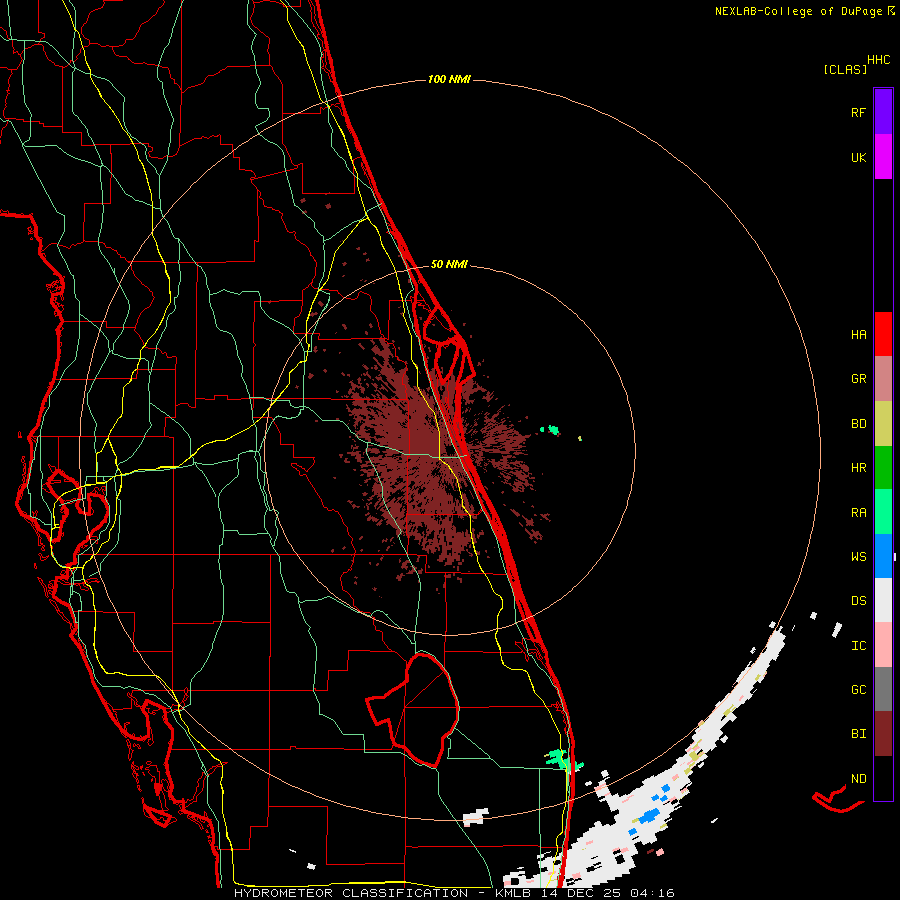Select the WS blue legend swatch
This screenshot has height=900, width=900.
(883, 556)
